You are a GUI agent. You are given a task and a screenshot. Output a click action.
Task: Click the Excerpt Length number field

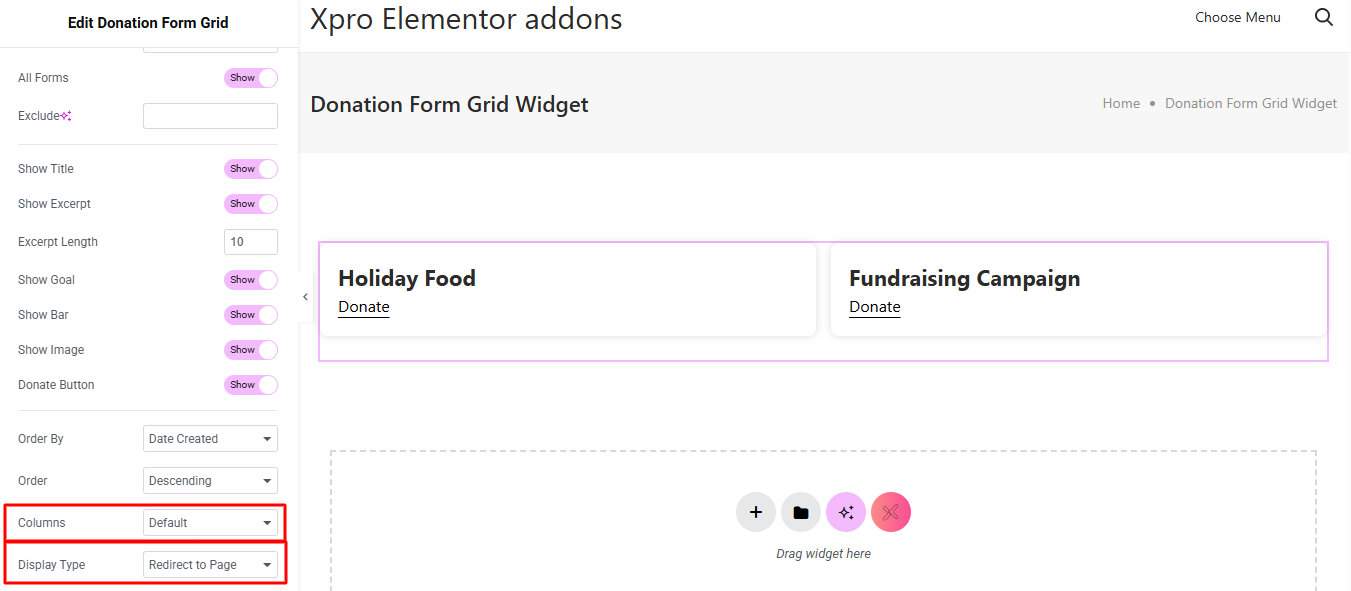(250, 242)
